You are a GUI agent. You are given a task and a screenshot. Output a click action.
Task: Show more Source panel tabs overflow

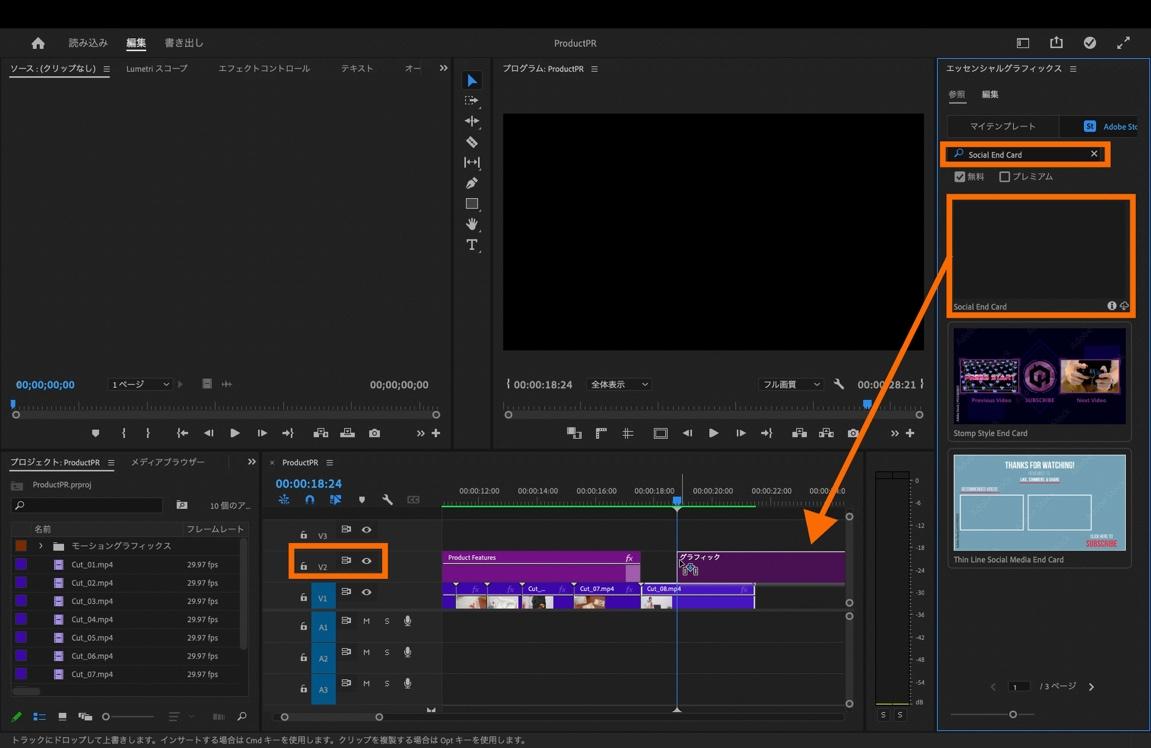pyautogui.click(x=443, y=68)
